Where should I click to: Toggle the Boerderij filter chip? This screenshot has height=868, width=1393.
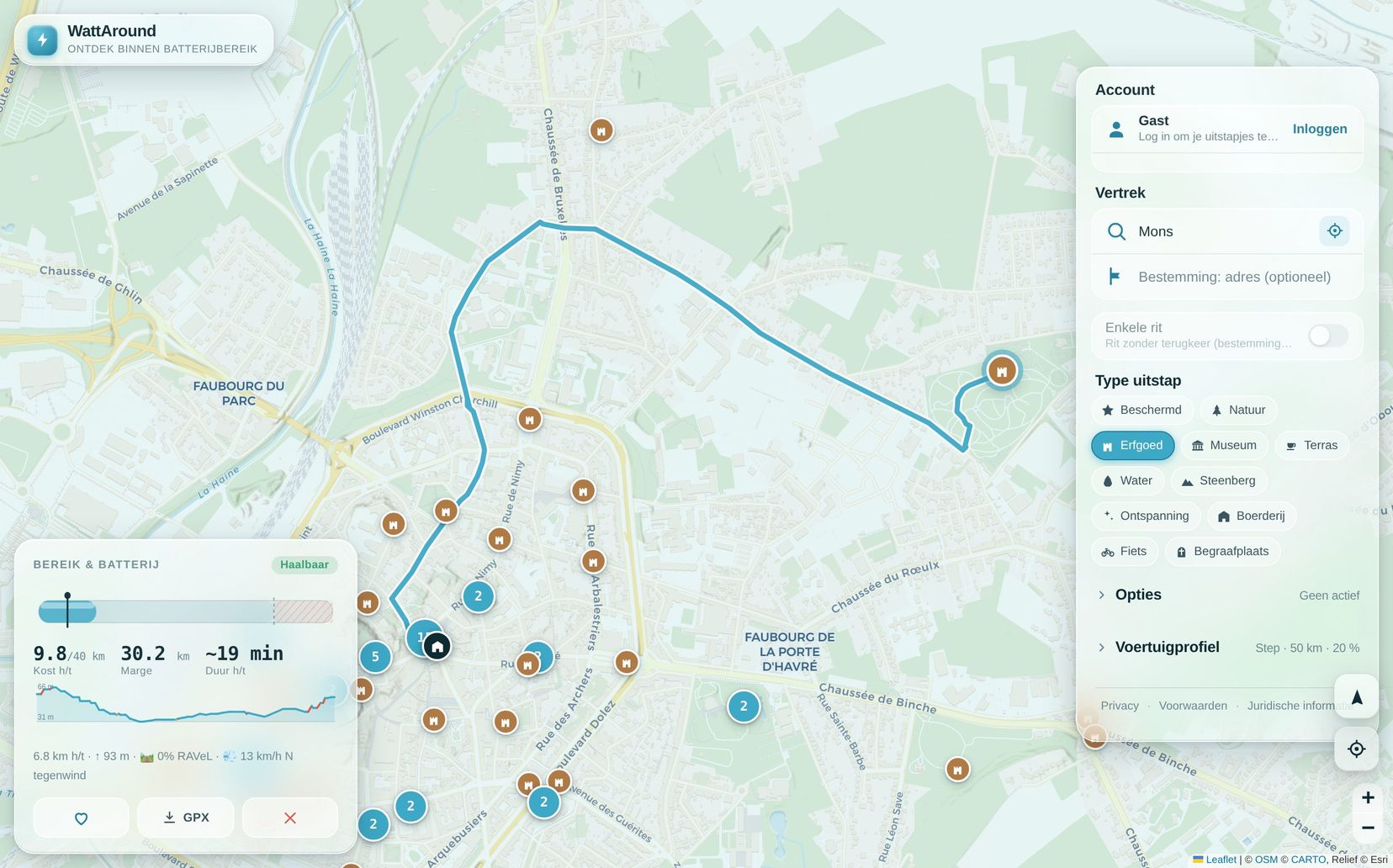pos(1252,516)
